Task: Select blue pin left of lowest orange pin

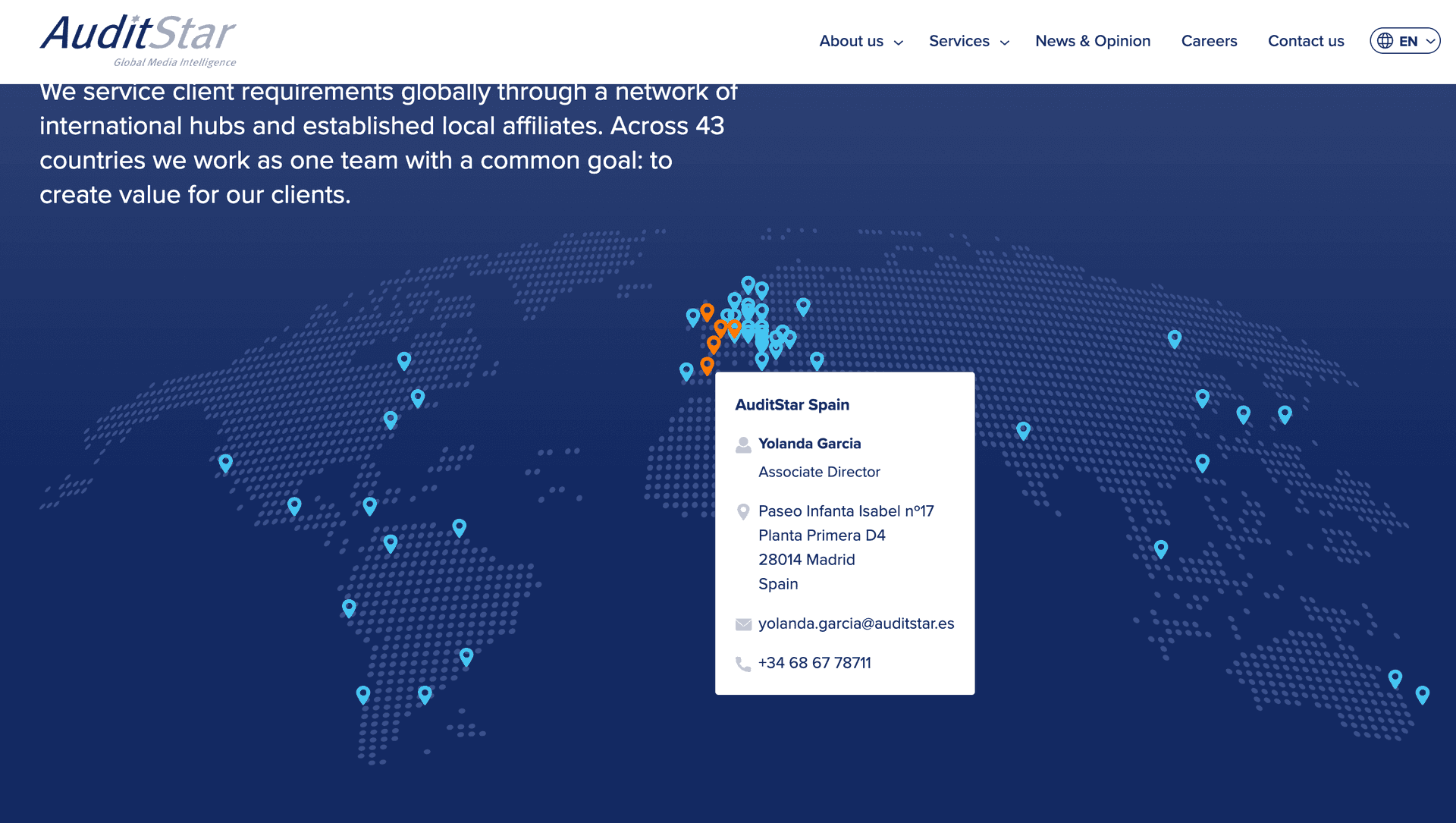Action: [686, 372]
